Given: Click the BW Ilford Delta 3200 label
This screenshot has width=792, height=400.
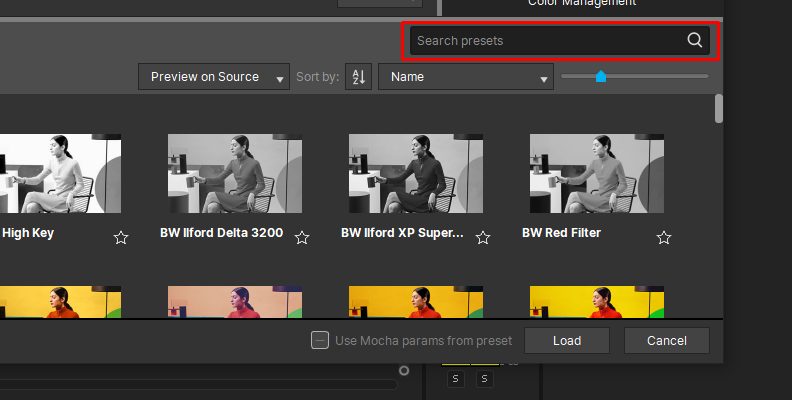Looking at the screenshot, I should pyautogui.click(x=221, y=233).
